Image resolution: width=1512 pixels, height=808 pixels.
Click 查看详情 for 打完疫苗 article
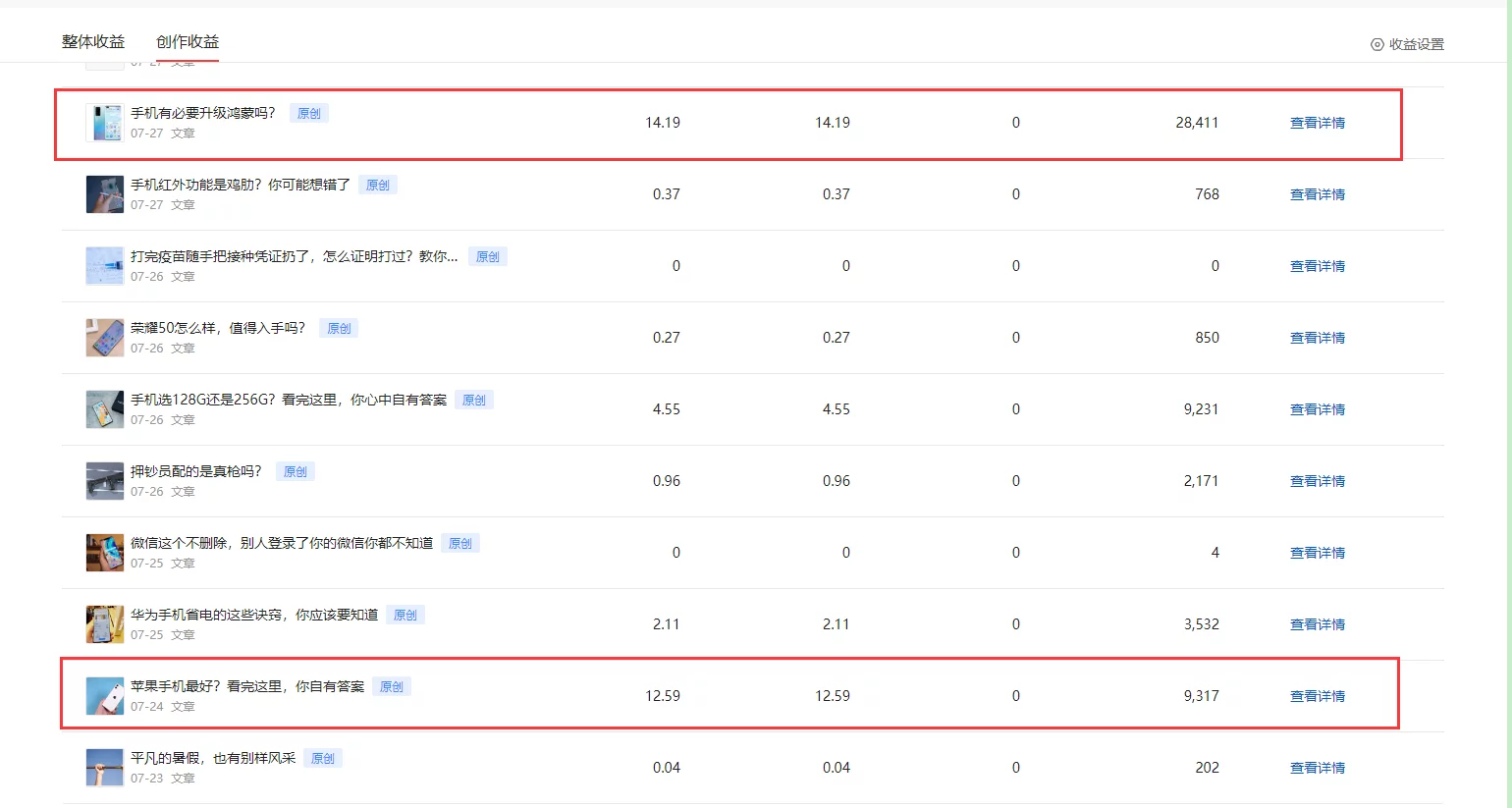pos(1318,266)
